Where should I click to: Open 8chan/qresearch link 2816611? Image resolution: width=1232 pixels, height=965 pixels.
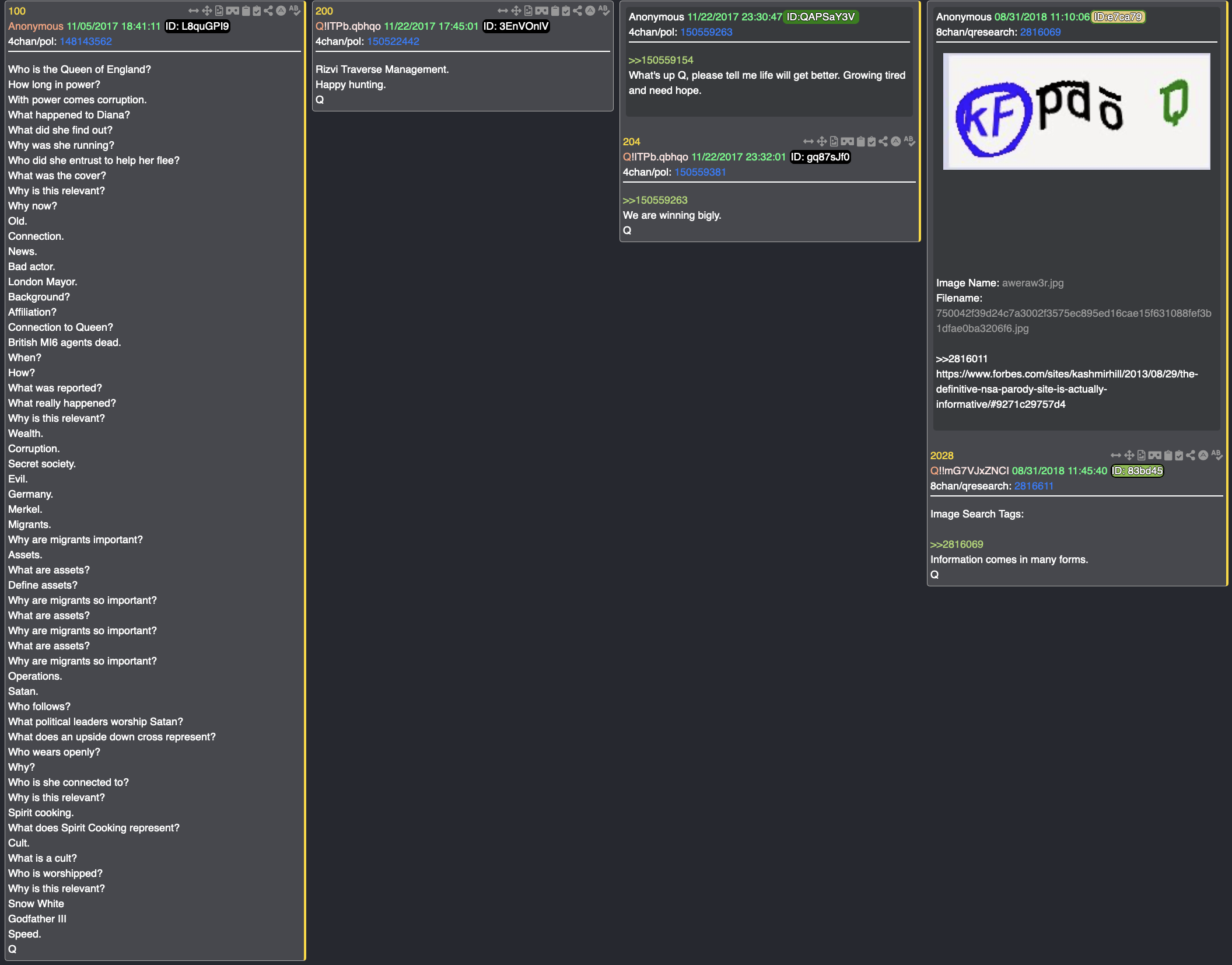tap(1034, 486)
